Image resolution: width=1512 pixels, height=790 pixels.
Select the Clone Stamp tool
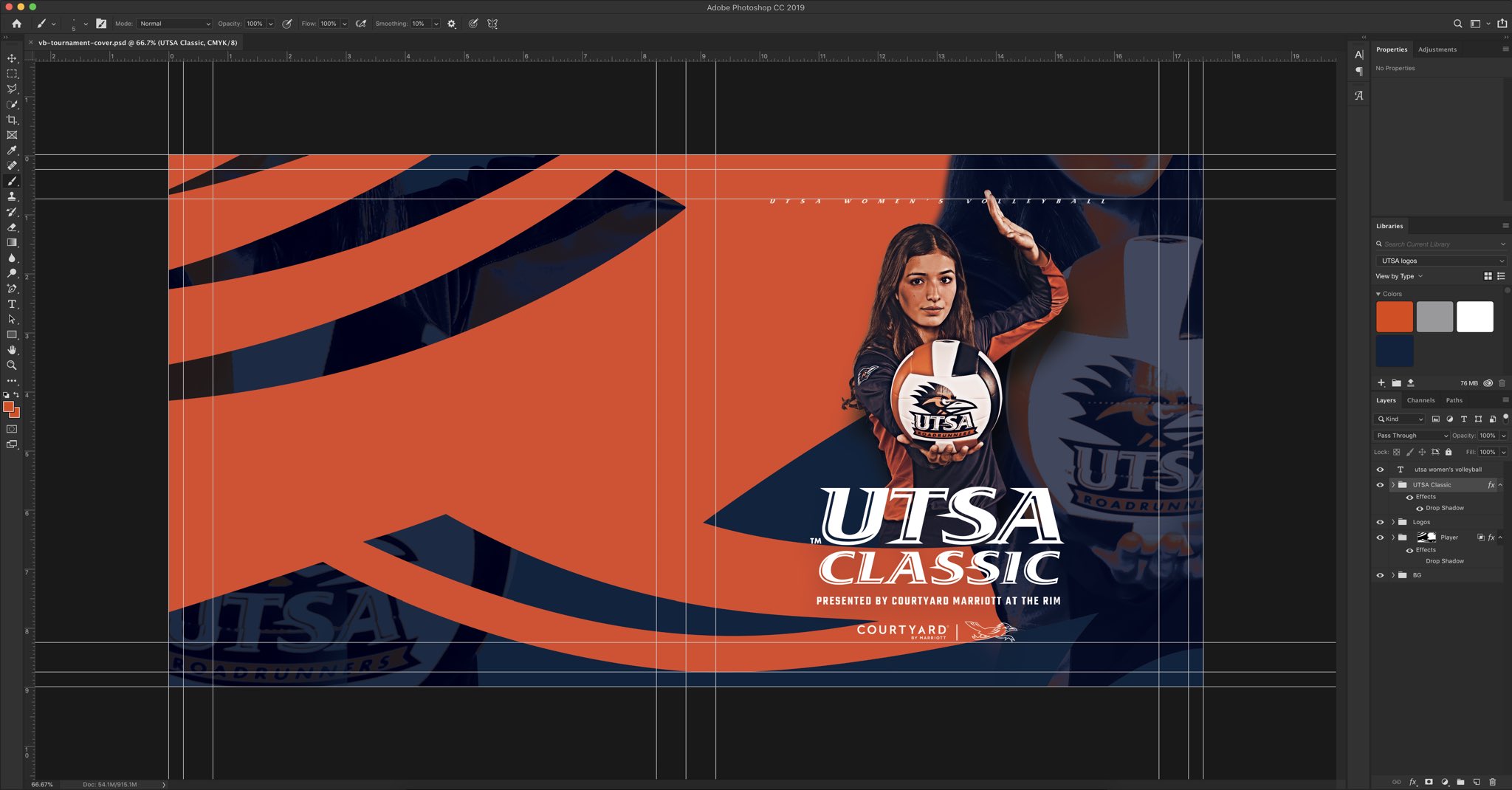(x=12, y=196)
